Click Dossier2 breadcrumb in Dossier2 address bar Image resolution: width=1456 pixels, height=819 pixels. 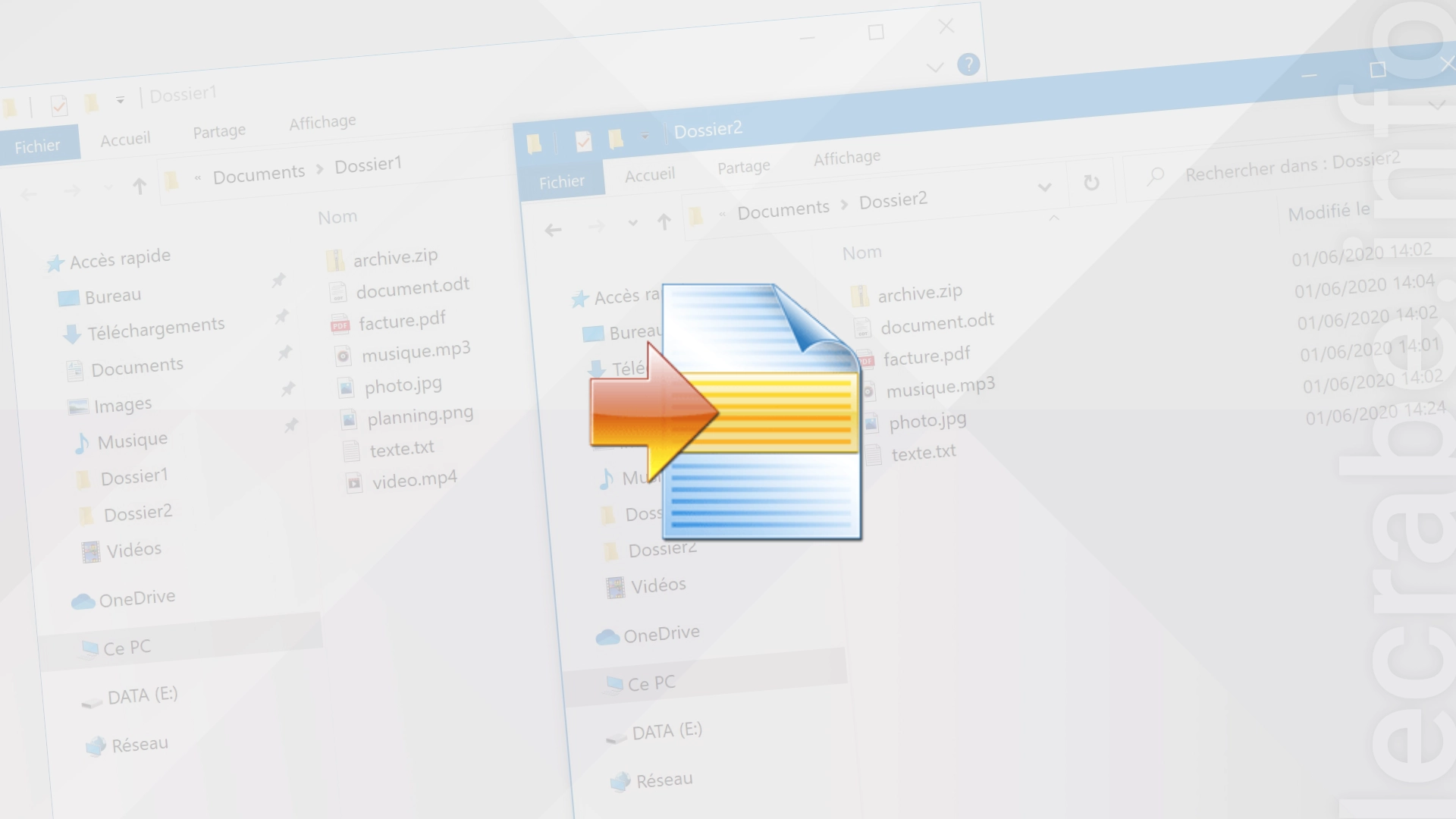893,201
